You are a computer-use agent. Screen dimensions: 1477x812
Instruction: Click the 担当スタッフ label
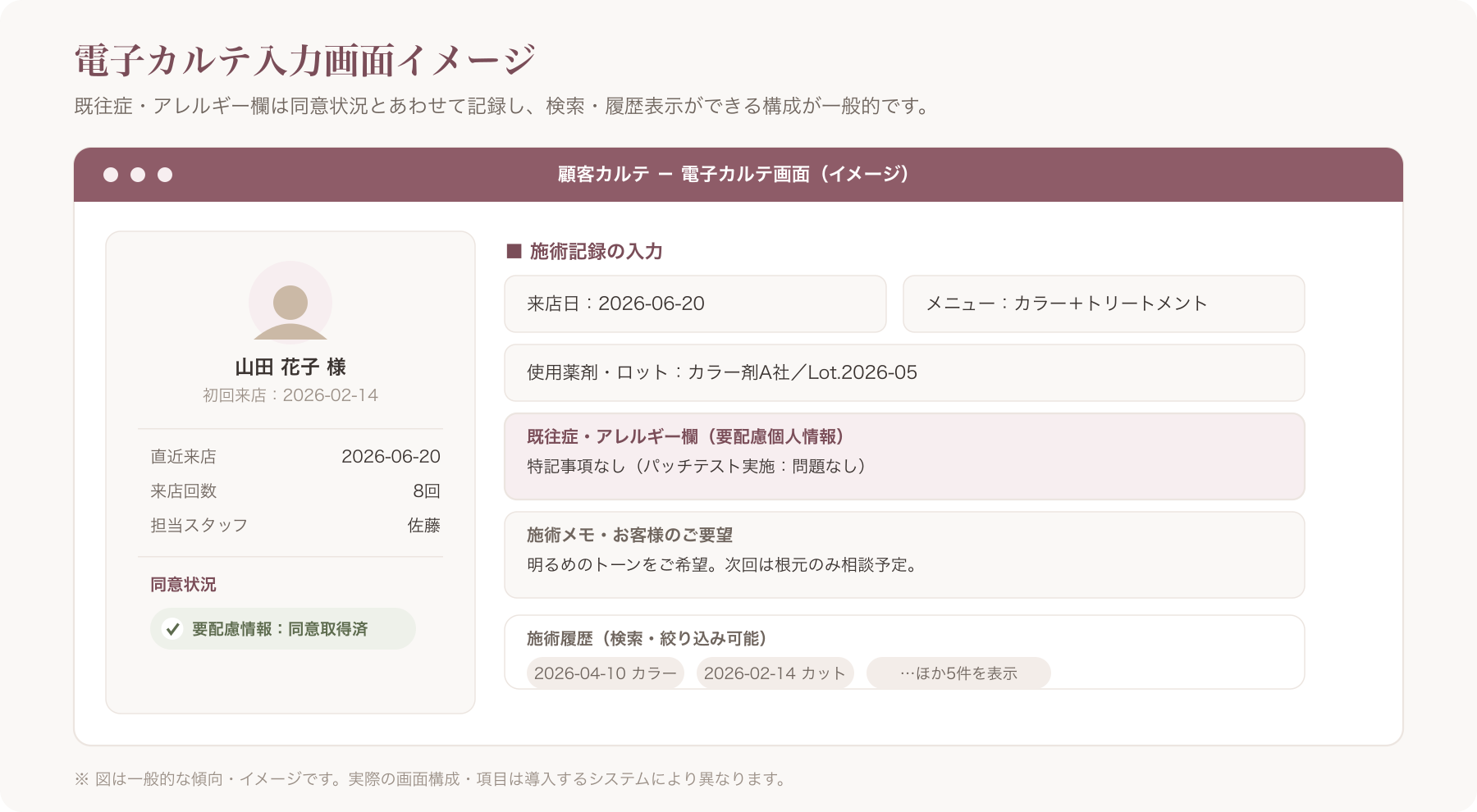click(x=199, y=525)
